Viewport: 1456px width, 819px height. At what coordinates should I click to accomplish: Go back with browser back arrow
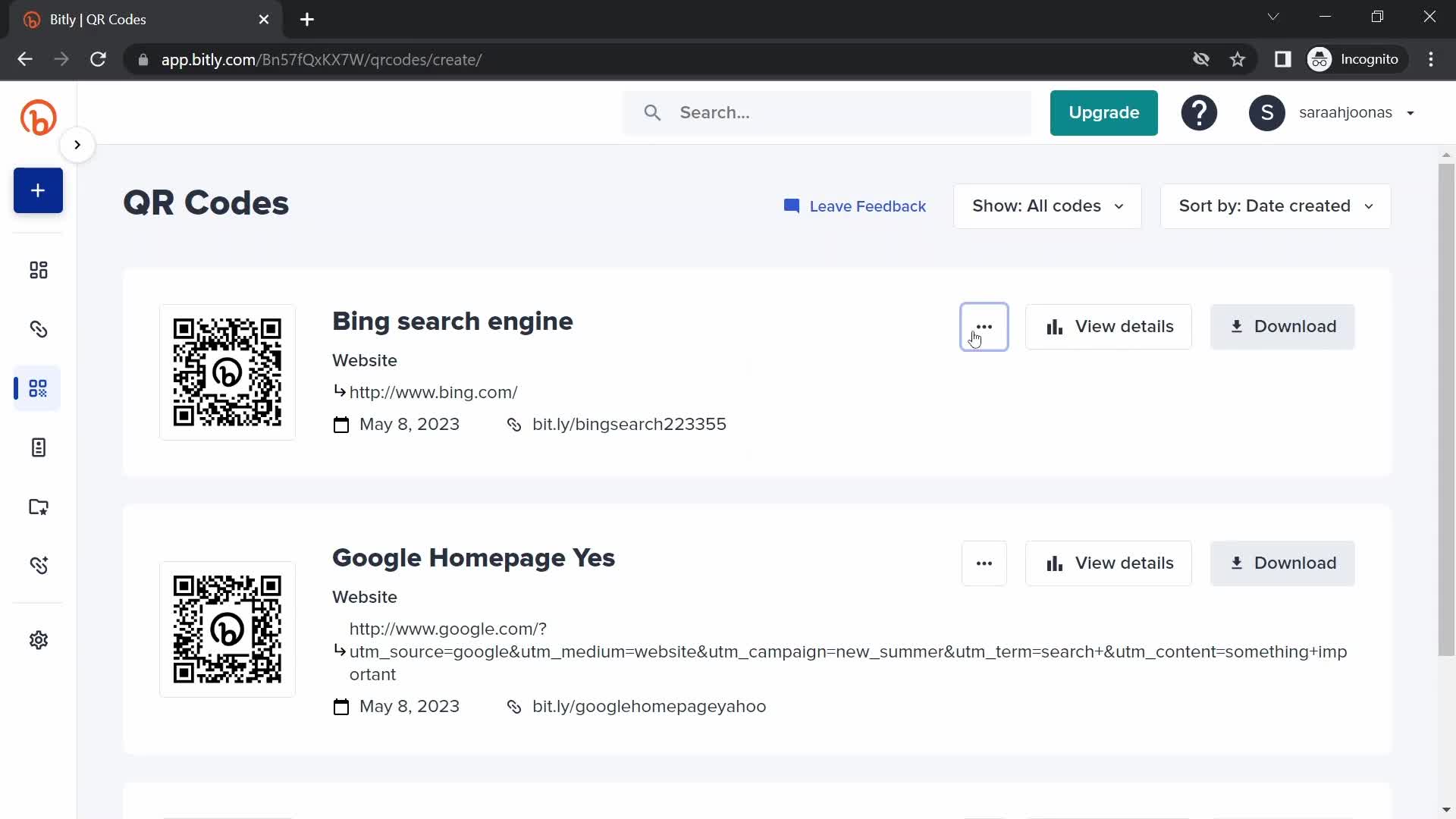[25, 59]
